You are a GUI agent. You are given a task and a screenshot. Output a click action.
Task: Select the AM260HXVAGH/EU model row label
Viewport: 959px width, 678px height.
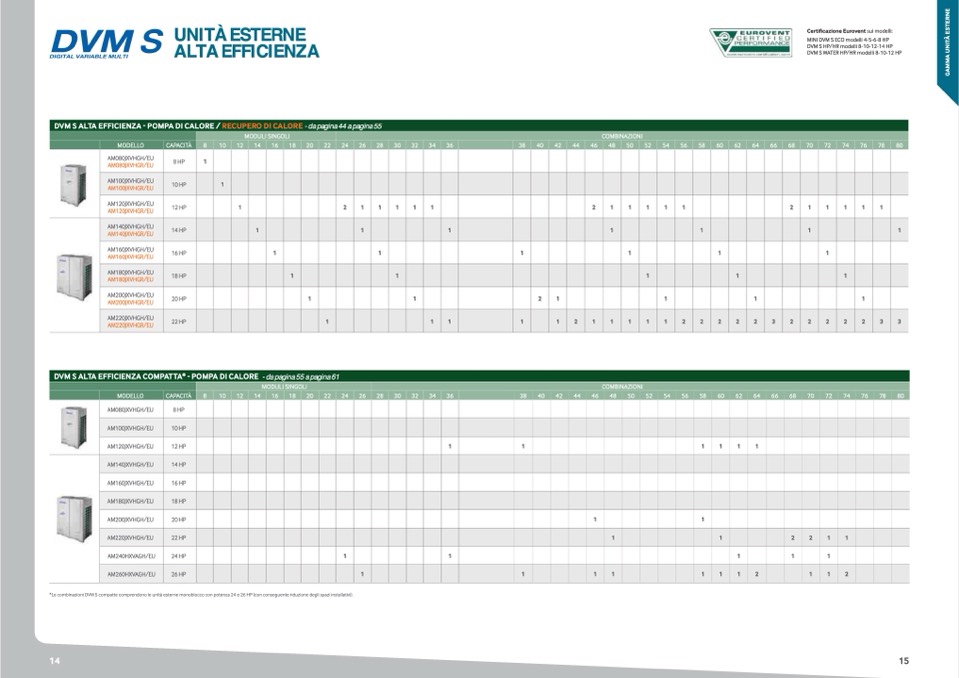[131, 574]
